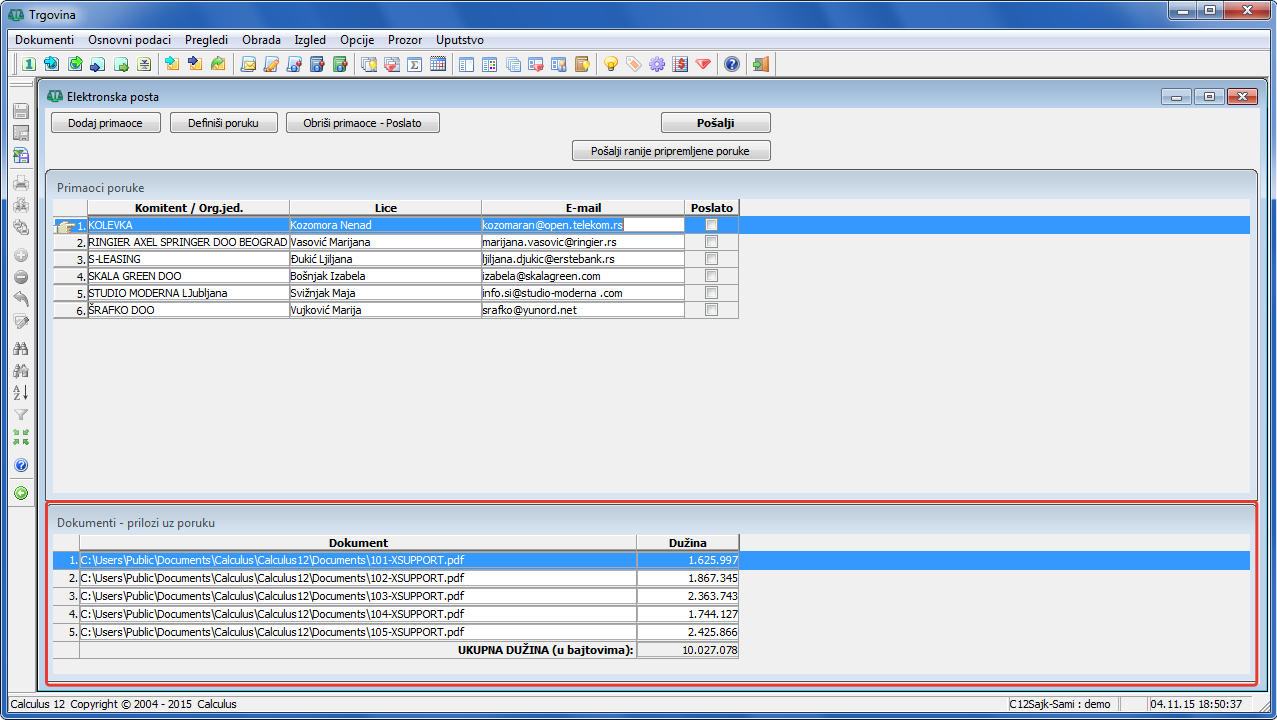1277x720 pixels.
Task: Open the purple gear settings icon
Action: pos(657,65)
